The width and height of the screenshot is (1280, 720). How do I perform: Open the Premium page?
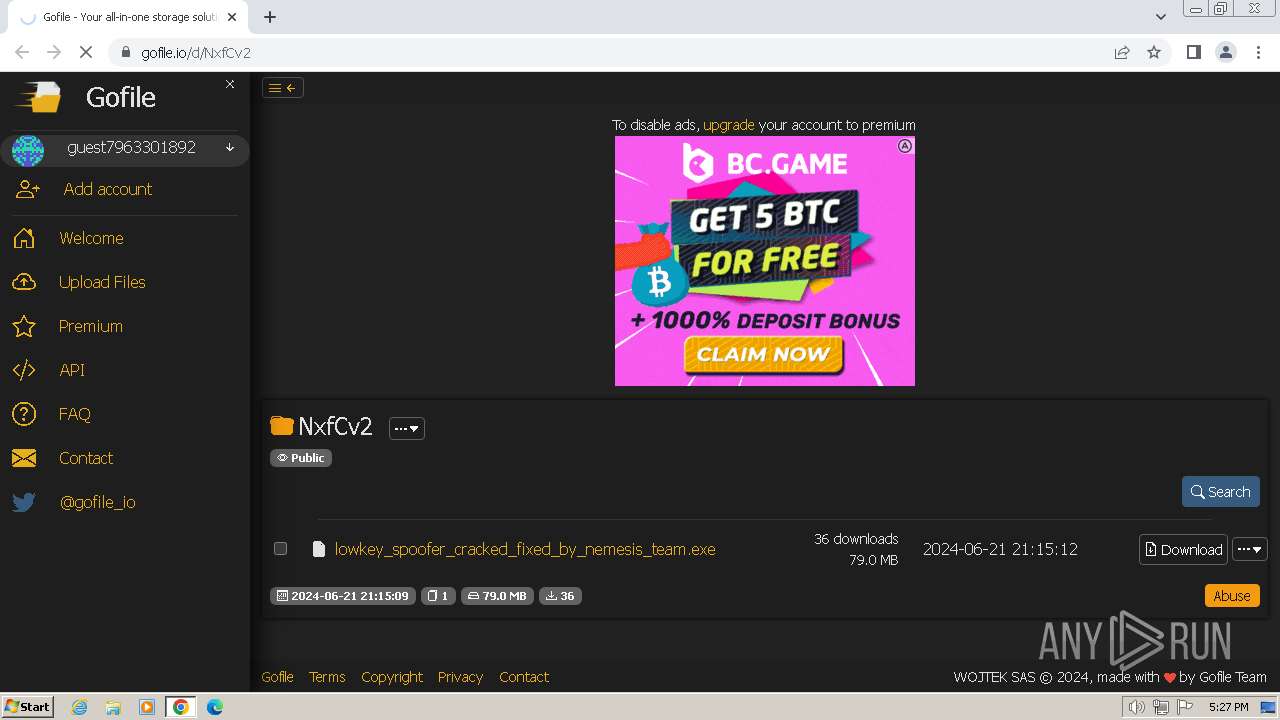click(91, 326)
